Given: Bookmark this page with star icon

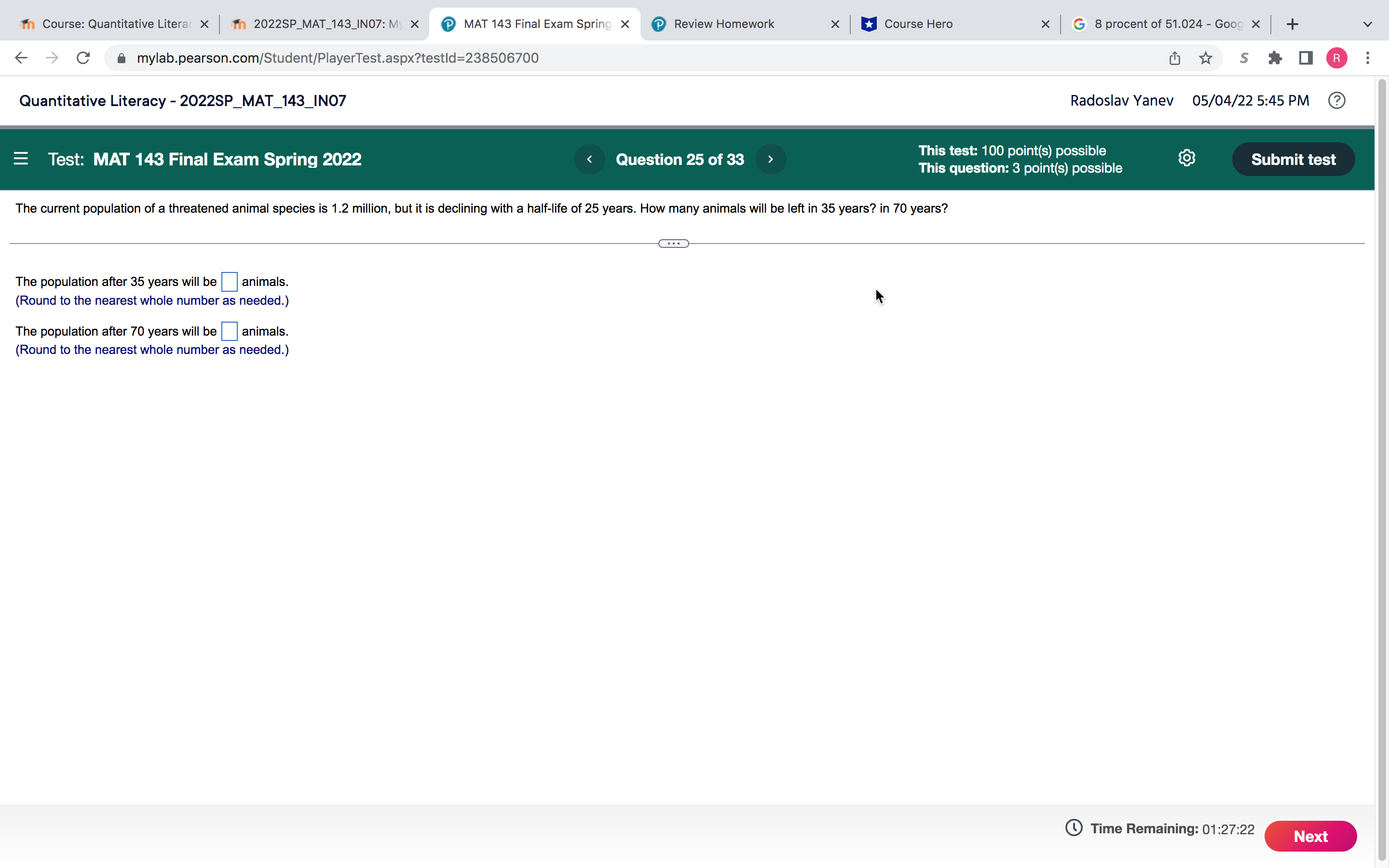Looking at the screenshot, I should coord(1205,58).
